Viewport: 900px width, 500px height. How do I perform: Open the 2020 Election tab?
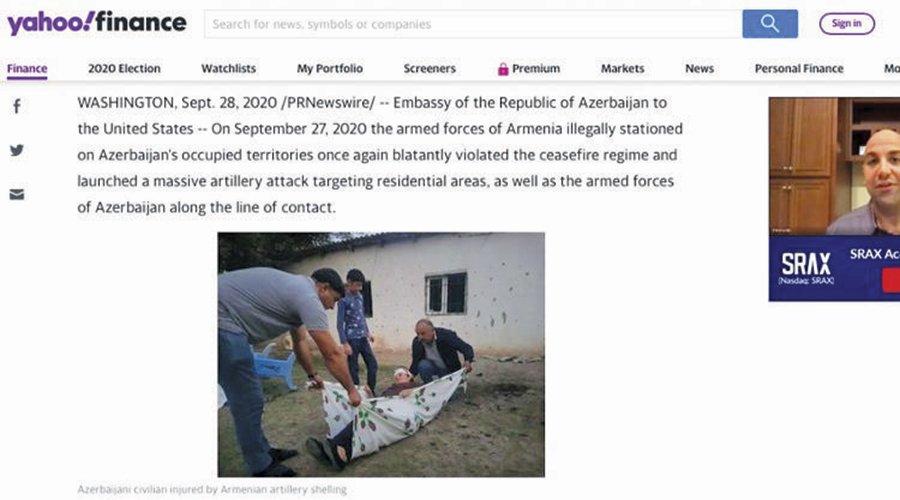pos(124,69)
